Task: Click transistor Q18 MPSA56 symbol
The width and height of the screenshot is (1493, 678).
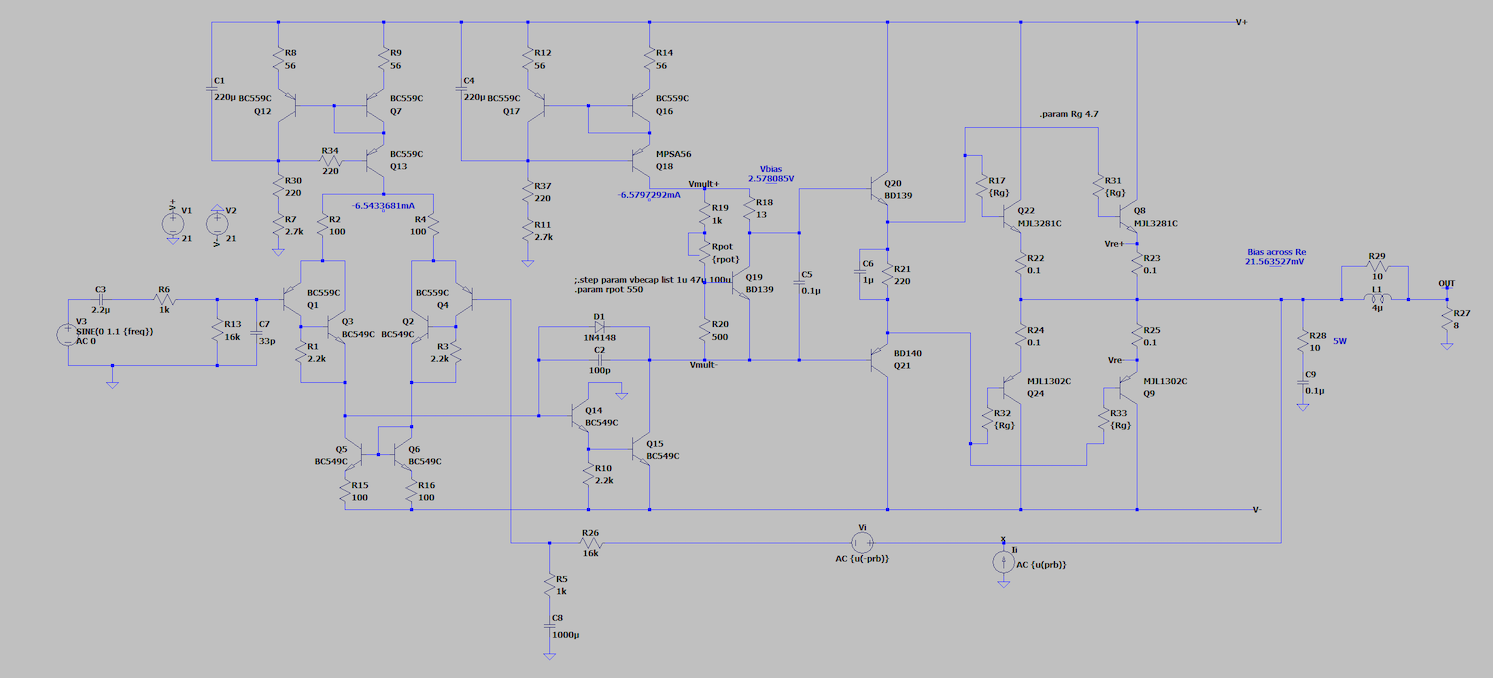Action: click(641, 160)
